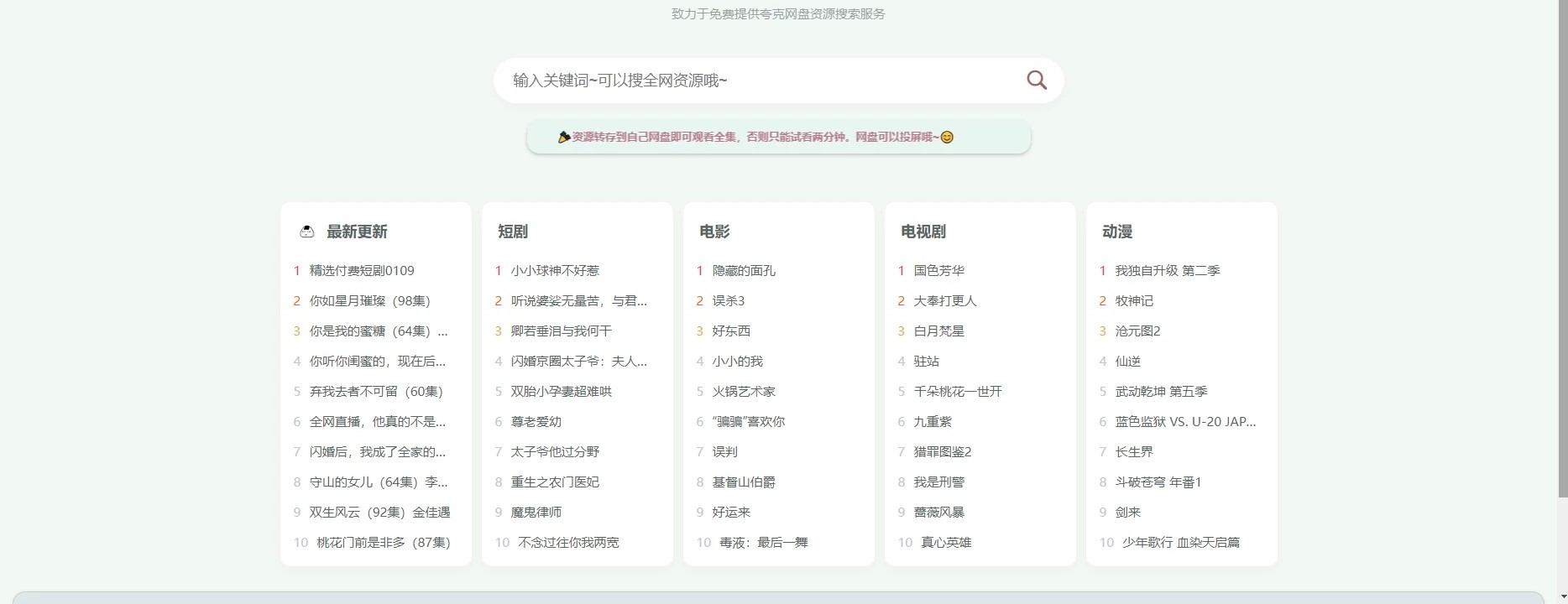The height and width of the screenshot is (604, 1568).
Task: Open 闪婚后，我成了全家的 entry
Action: pos(378,452)
